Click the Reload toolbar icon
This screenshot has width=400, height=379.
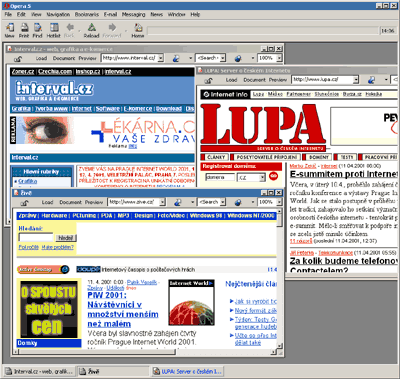91,30
